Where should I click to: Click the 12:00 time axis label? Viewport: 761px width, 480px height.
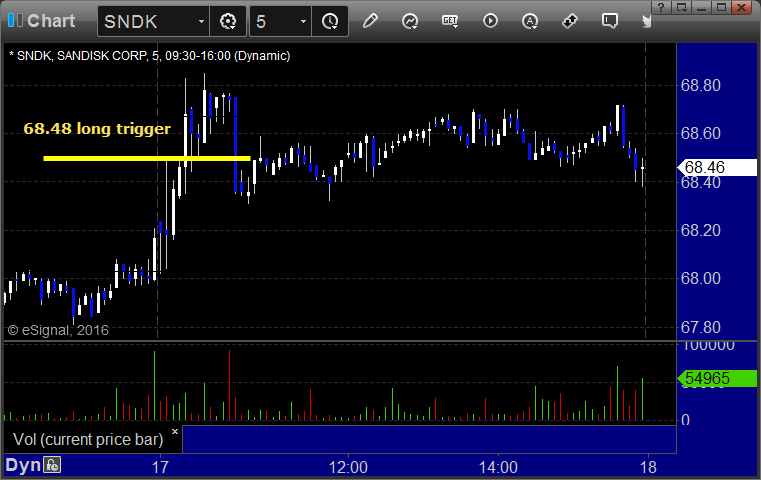pyautogui.click(x=348, y=467)
